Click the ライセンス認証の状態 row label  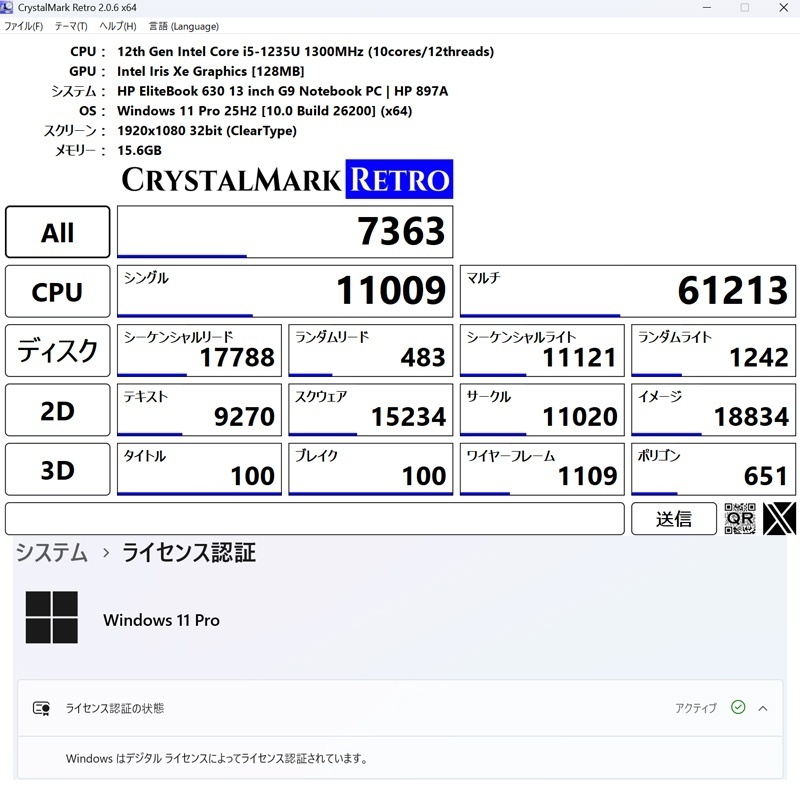point(115,708)
